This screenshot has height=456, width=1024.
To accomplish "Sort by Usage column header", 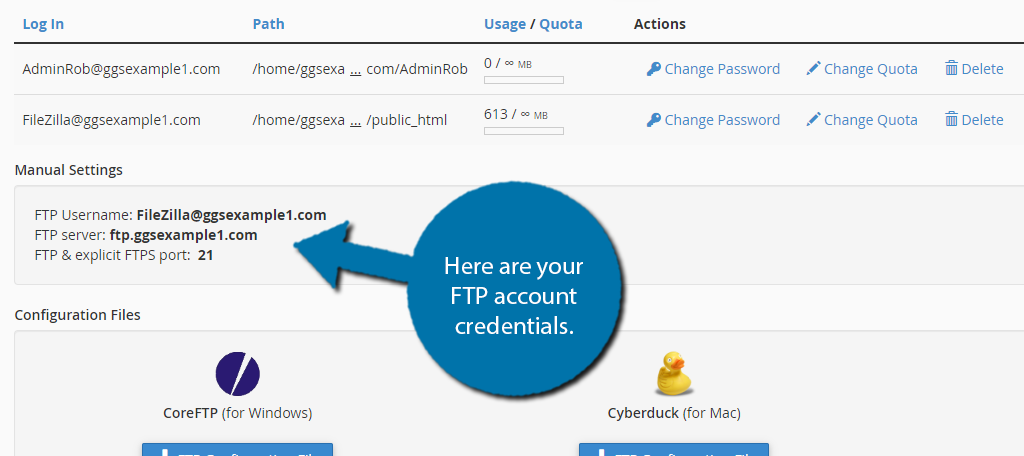I will [504, 24].
